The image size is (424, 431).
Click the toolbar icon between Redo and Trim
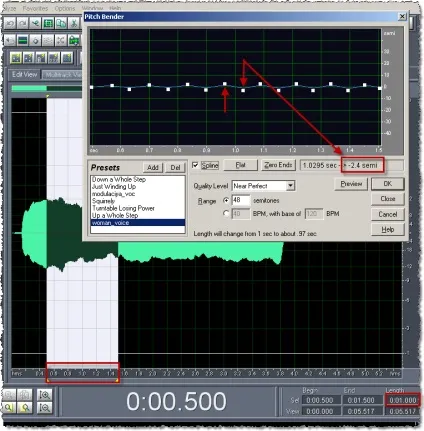[x=35, y=23]
